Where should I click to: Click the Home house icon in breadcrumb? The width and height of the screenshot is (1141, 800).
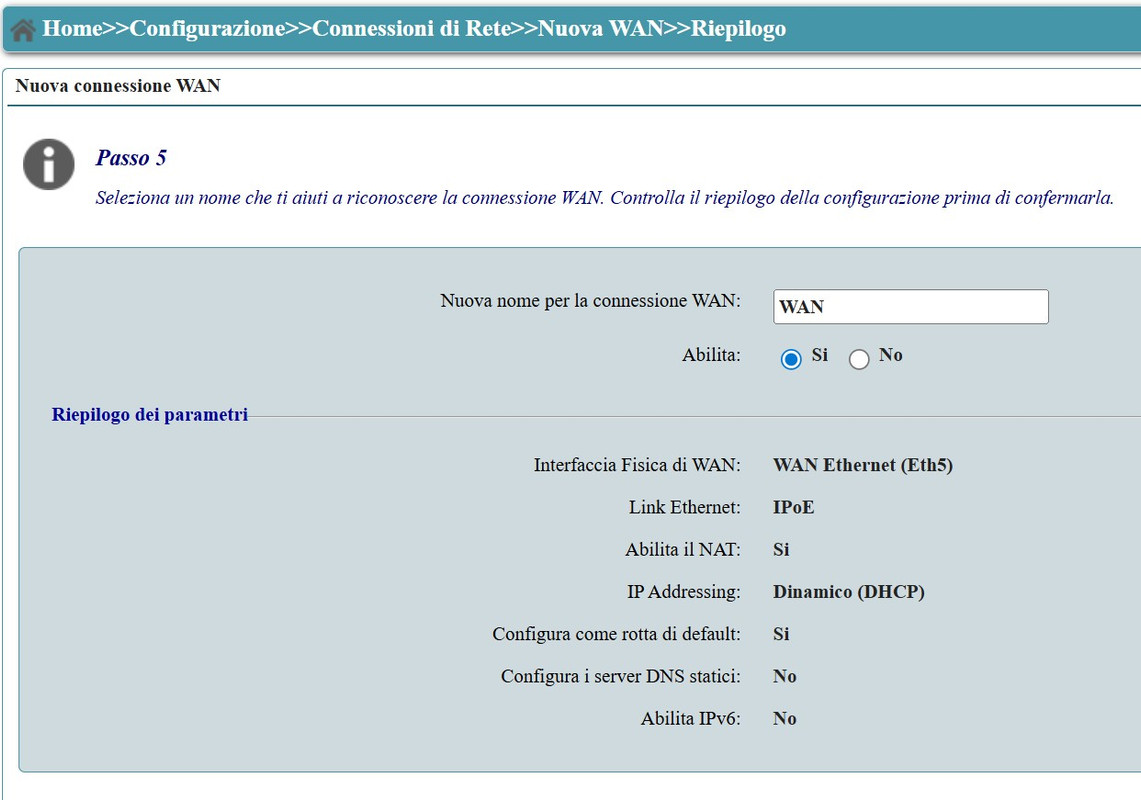tap(23, 30)
